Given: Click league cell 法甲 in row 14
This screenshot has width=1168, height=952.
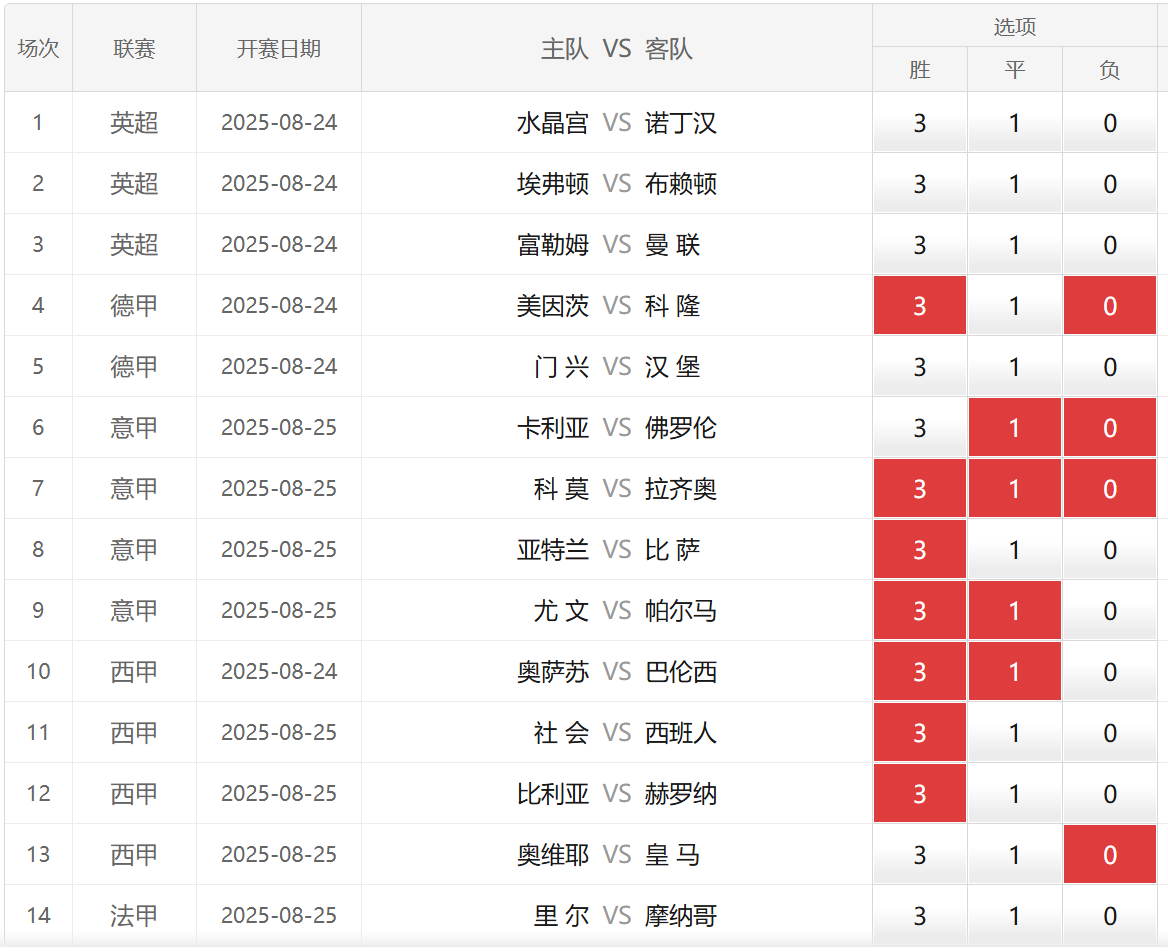Looking at the screenshot, I should [x=135, y=915].
